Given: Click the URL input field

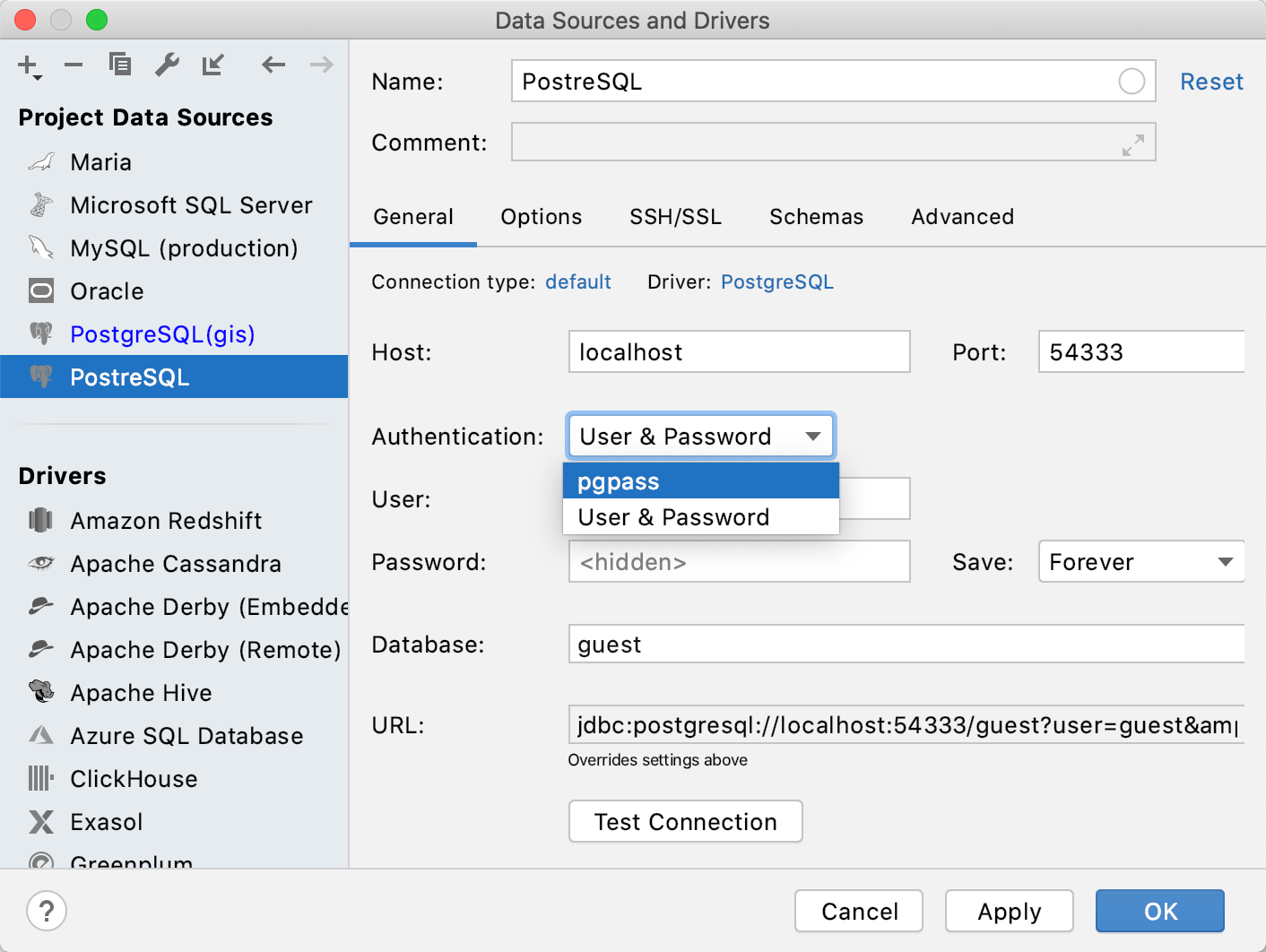Looking at the screenshot, I should click(906, 724).
